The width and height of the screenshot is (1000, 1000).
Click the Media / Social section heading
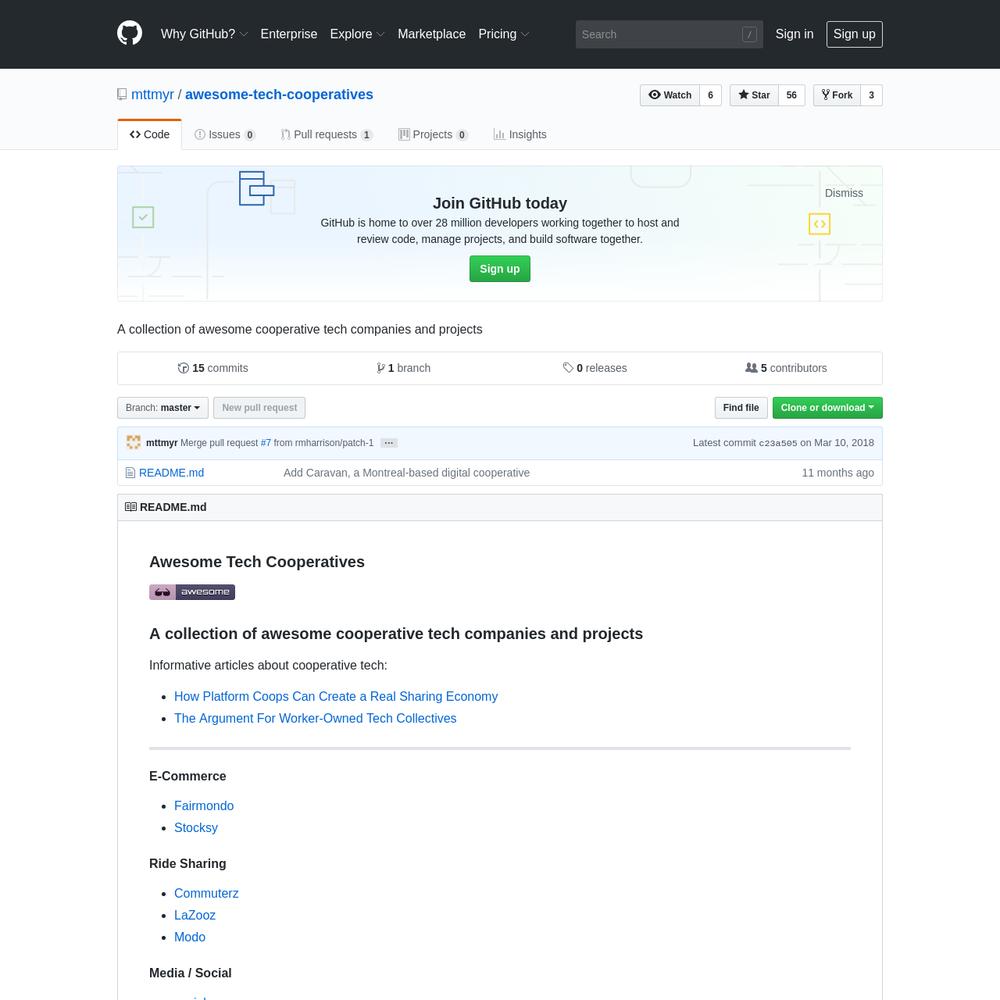tap(190, 973)
